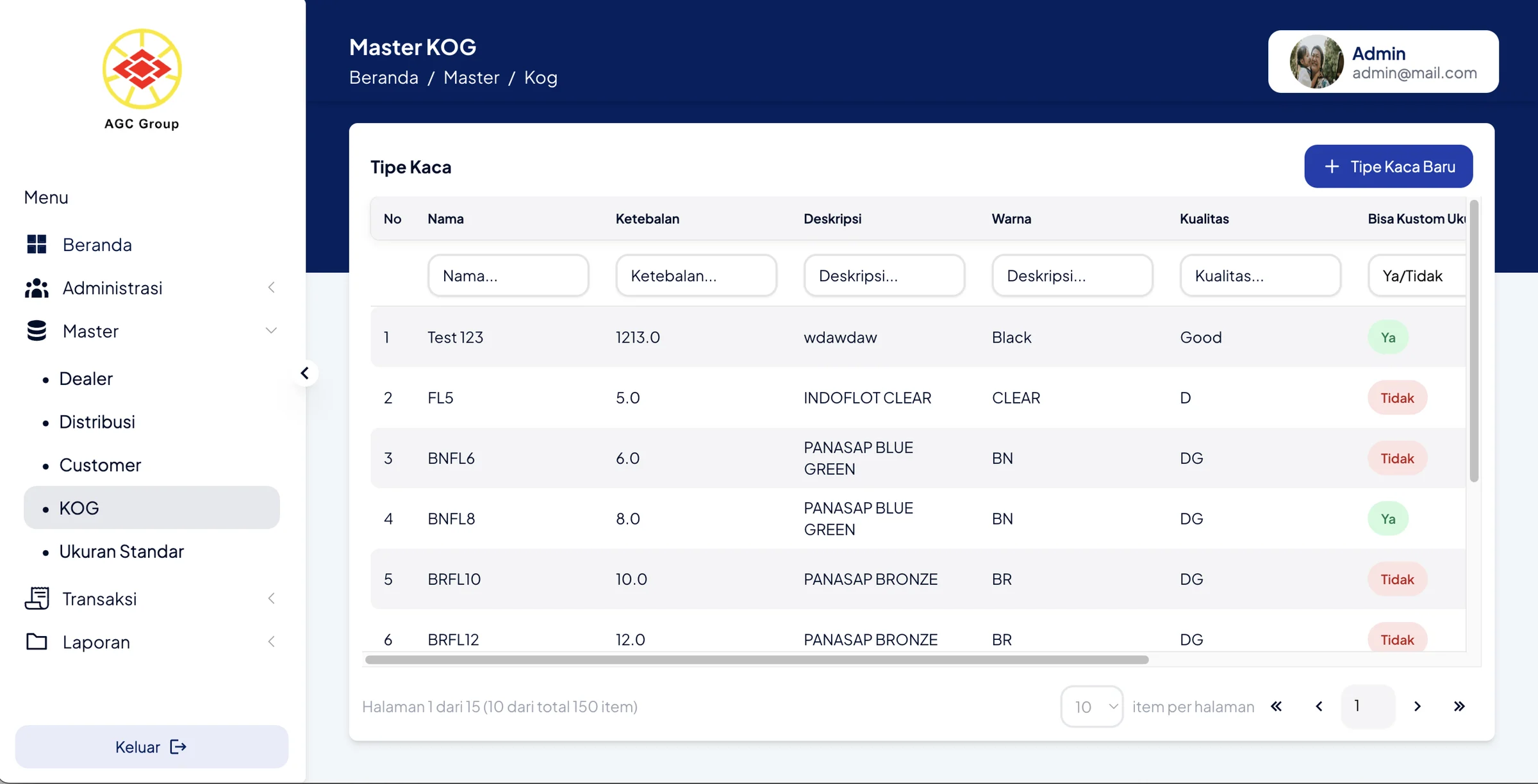
Task: Click the Ketebalan filter field
Action: (696, 275)
